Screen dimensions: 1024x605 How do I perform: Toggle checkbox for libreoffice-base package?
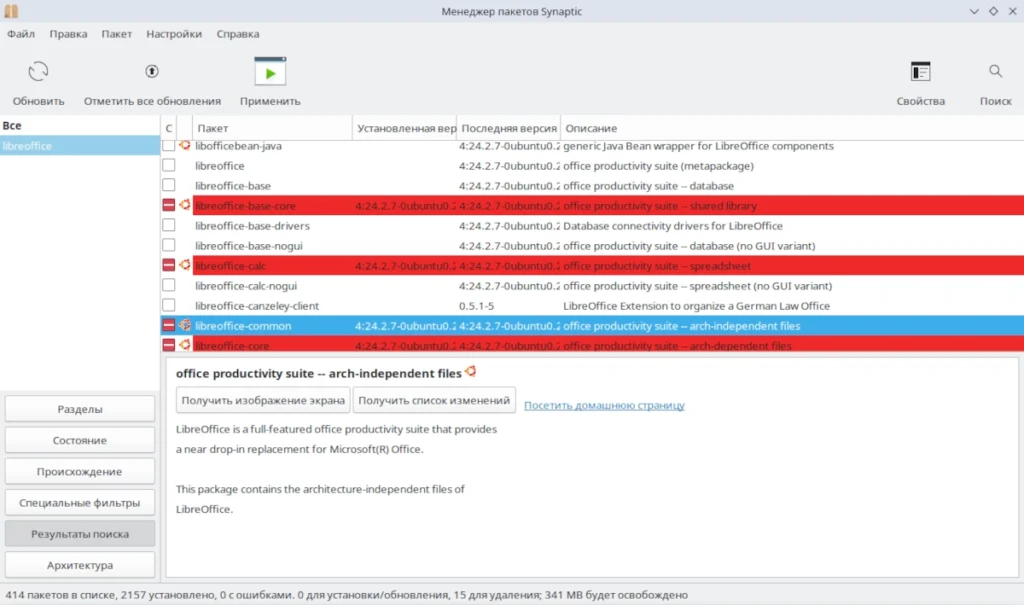(168, 185)
